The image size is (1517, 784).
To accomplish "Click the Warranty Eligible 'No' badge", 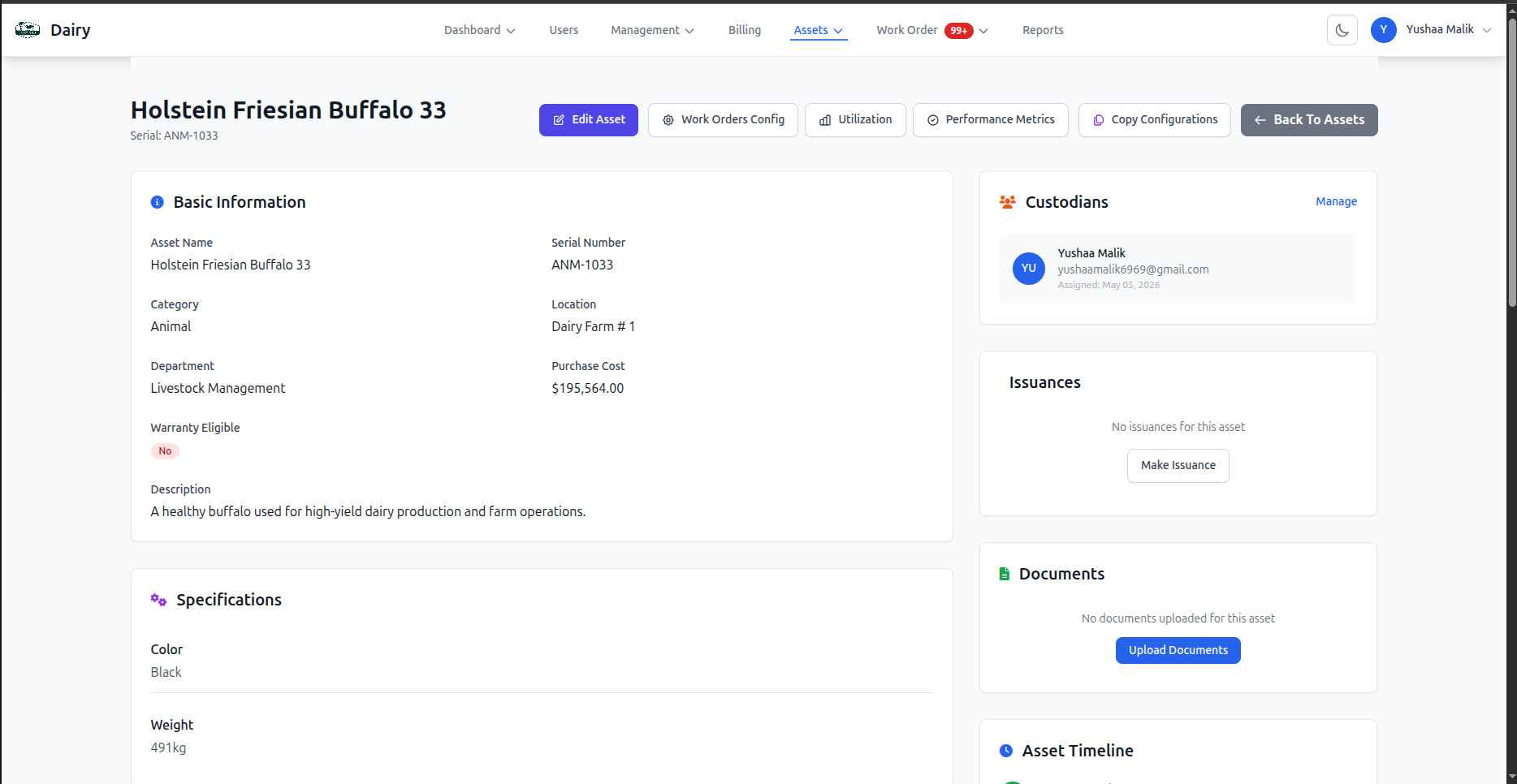I will [165, 451].
